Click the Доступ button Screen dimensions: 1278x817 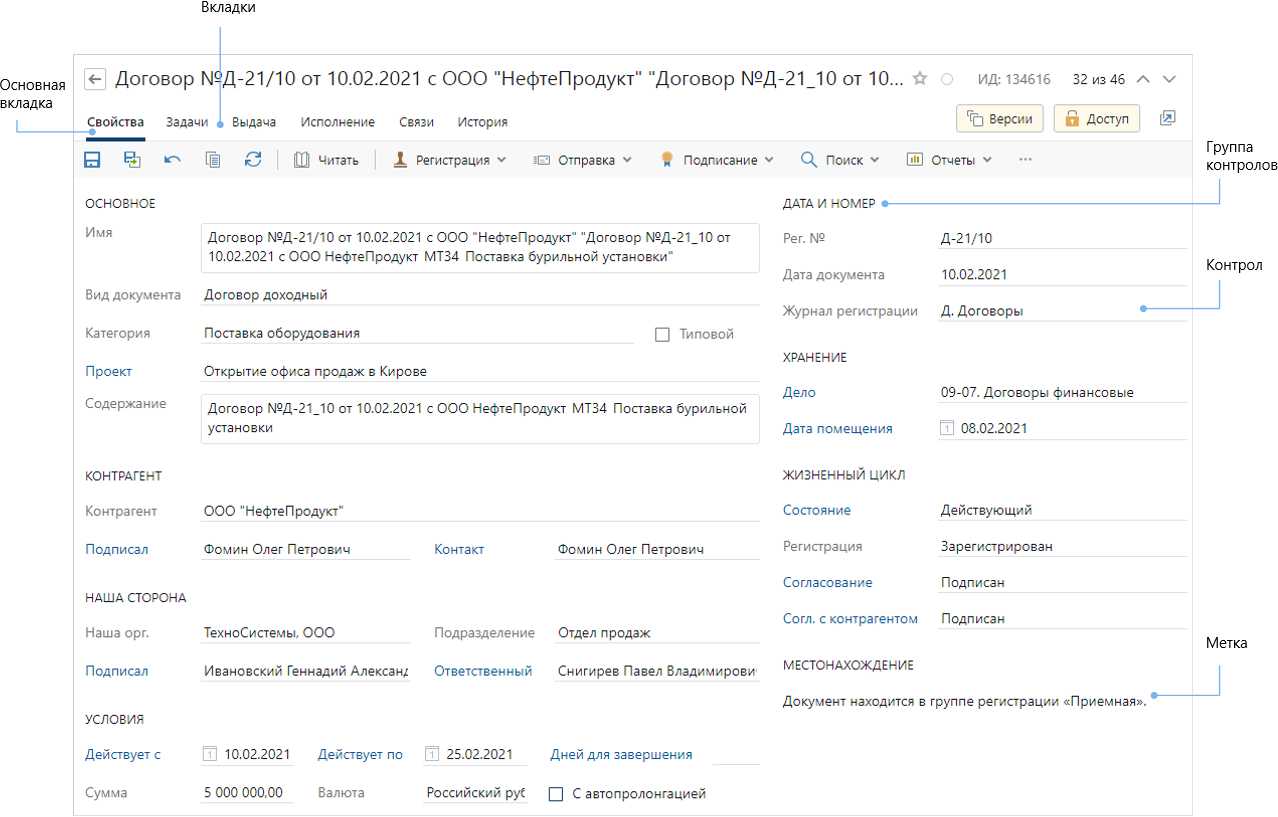(x=1097, y=119)
